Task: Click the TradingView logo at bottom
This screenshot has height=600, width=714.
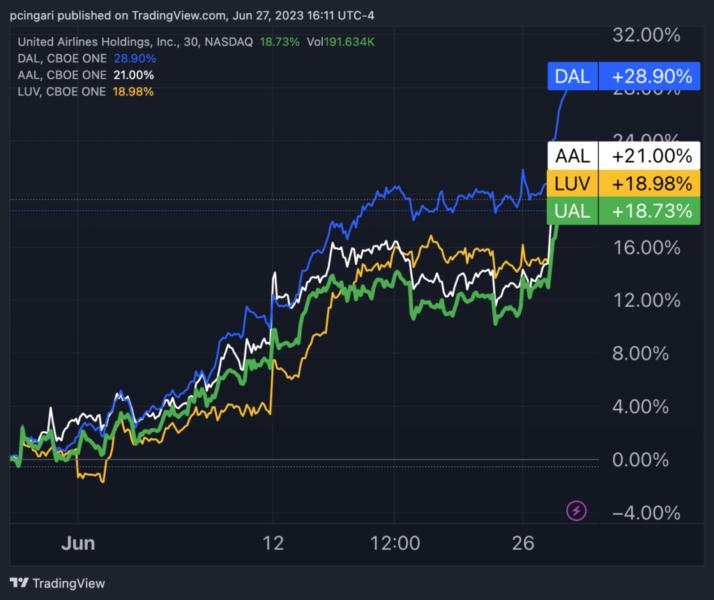Action: pyautogui.click(x=57, y=583)
